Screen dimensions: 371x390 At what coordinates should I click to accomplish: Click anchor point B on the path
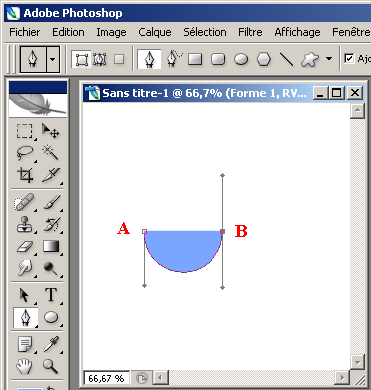(x=222, y=231)
